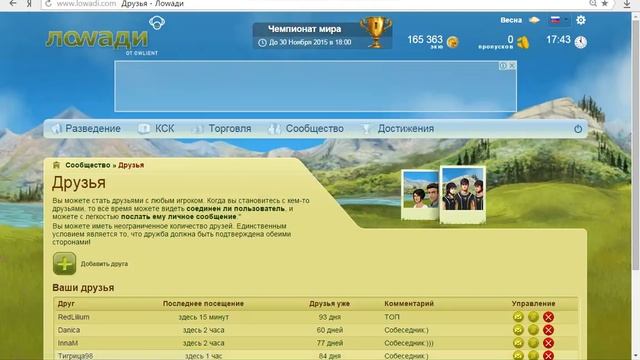This screenshot has width=640, height=360.
Task: Open the Чемпионат мира banner
Action: coord(322,36)
